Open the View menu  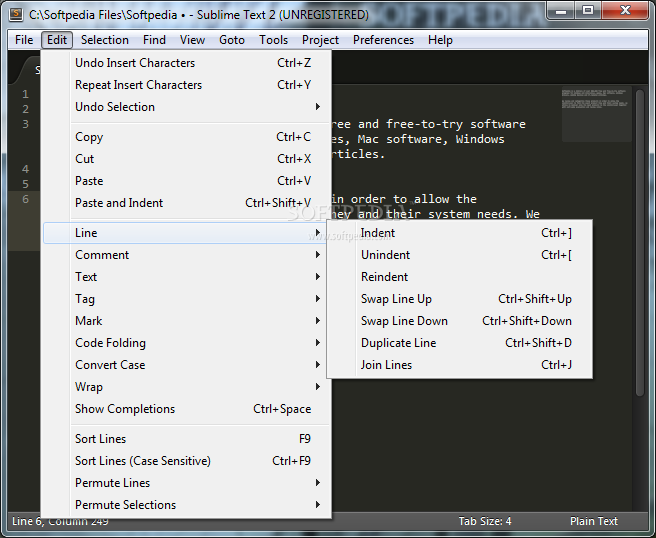192,40
